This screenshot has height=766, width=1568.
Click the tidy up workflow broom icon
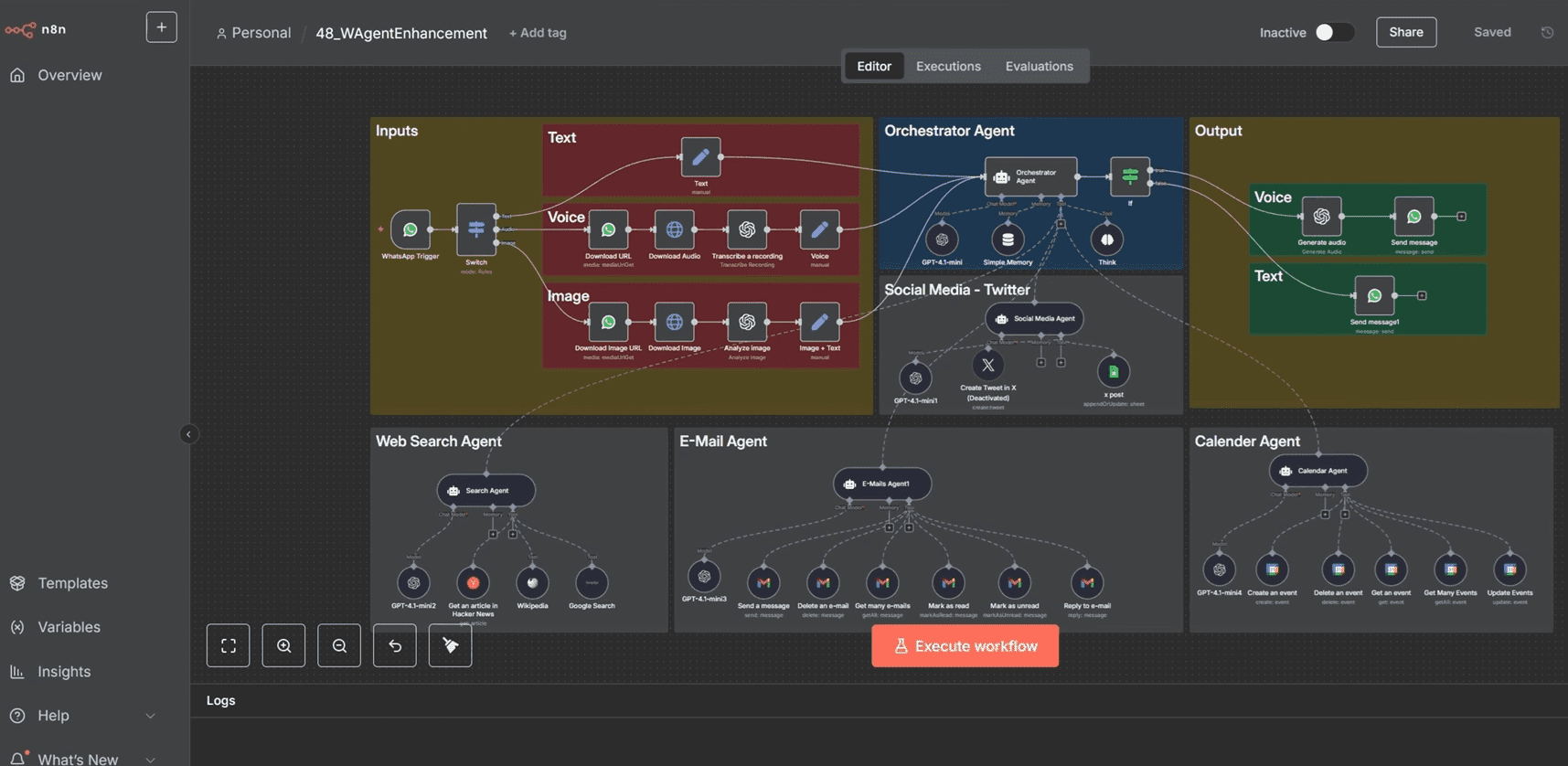[x=450, y=645]
